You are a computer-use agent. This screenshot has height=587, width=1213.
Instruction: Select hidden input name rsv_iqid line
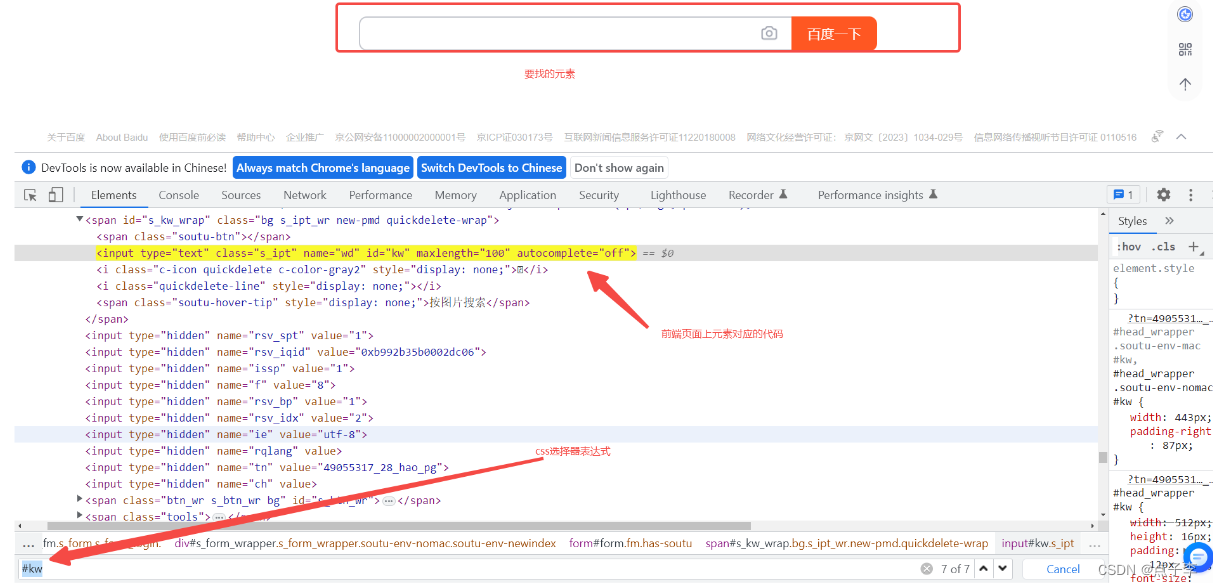(x=286, y=352)
